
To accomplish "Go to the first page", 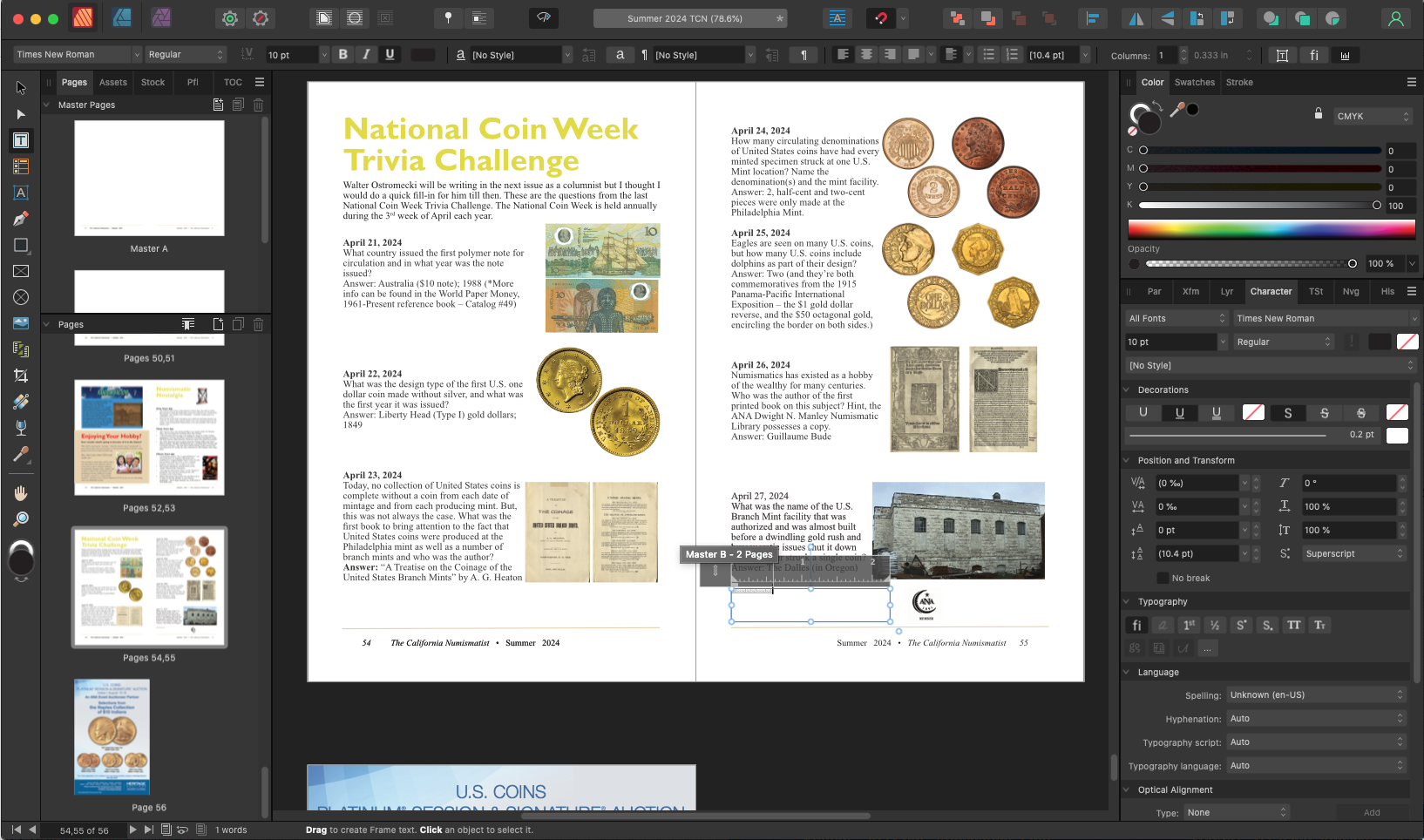I will pos(16,830).
